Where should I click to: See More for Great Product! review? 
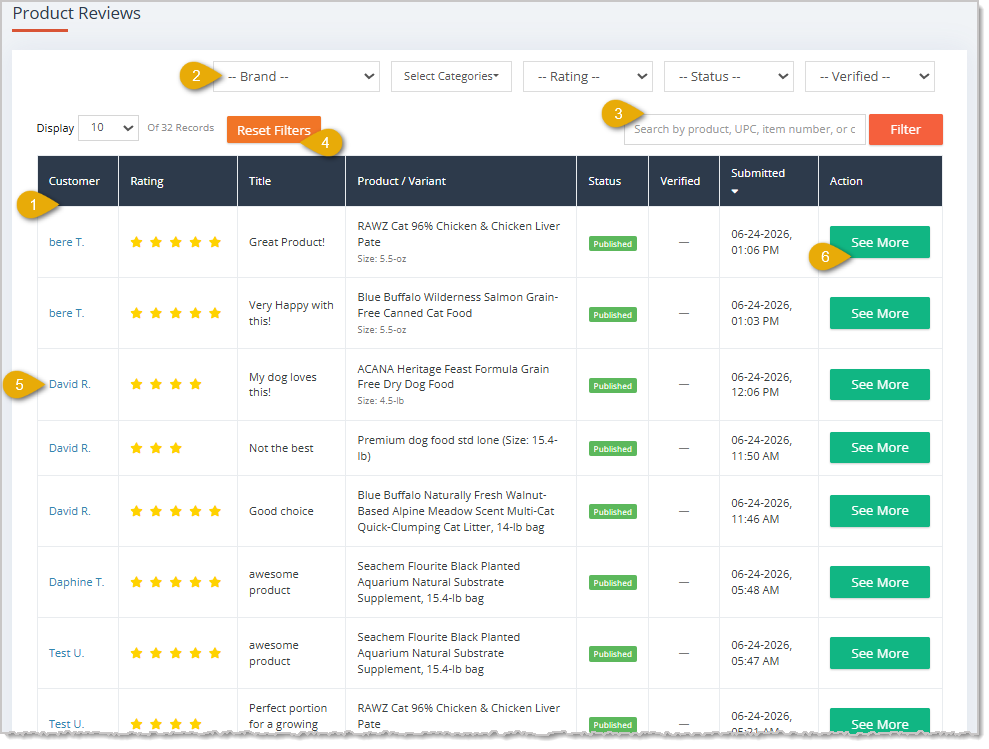pyautogui.click(x=879, y=242)
